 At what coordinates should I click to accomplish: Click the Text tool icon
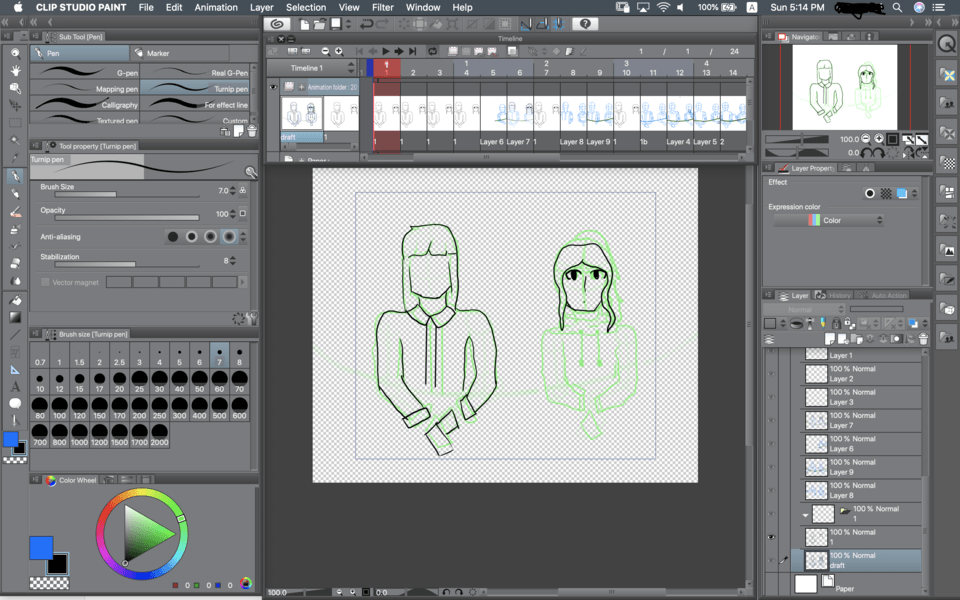[x=15, y=386]
